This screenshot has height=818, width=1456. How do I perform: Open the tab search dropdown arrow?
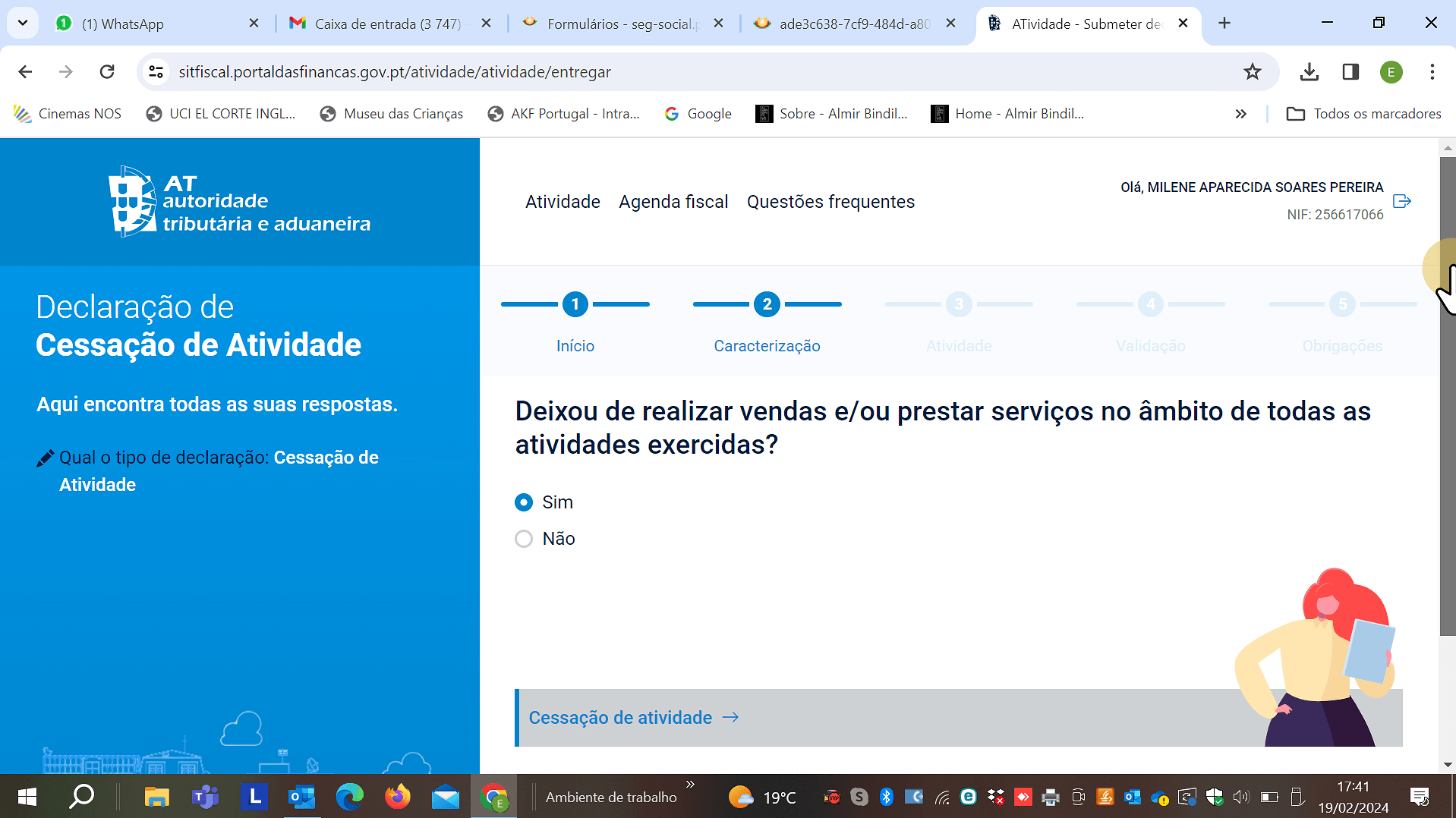click(x=22, y=23)
